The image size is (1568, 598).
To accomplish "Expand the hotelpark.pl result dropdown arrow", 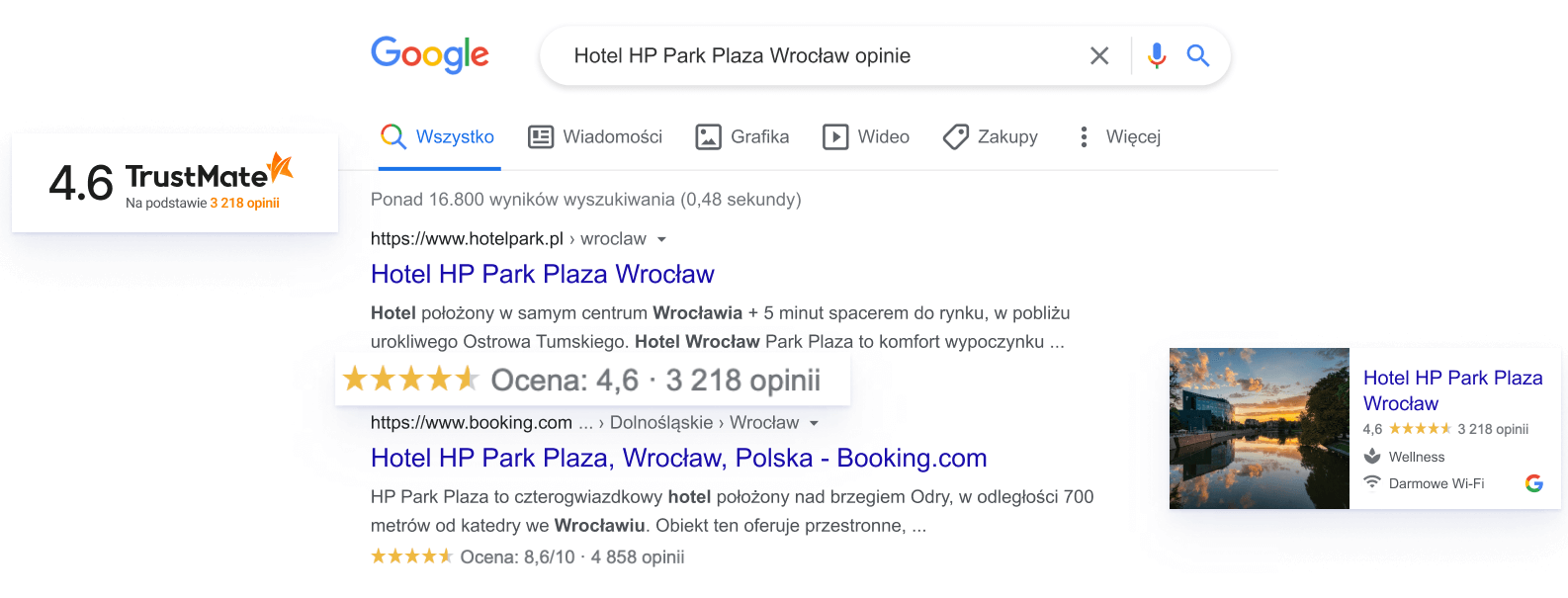I will [661, 239].
